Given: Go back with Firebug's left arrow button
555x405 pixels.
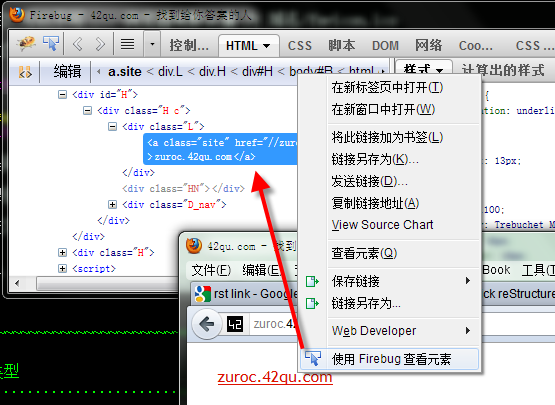Looking at the screenshot, I should pyautogui.click(x=78, y=45).
